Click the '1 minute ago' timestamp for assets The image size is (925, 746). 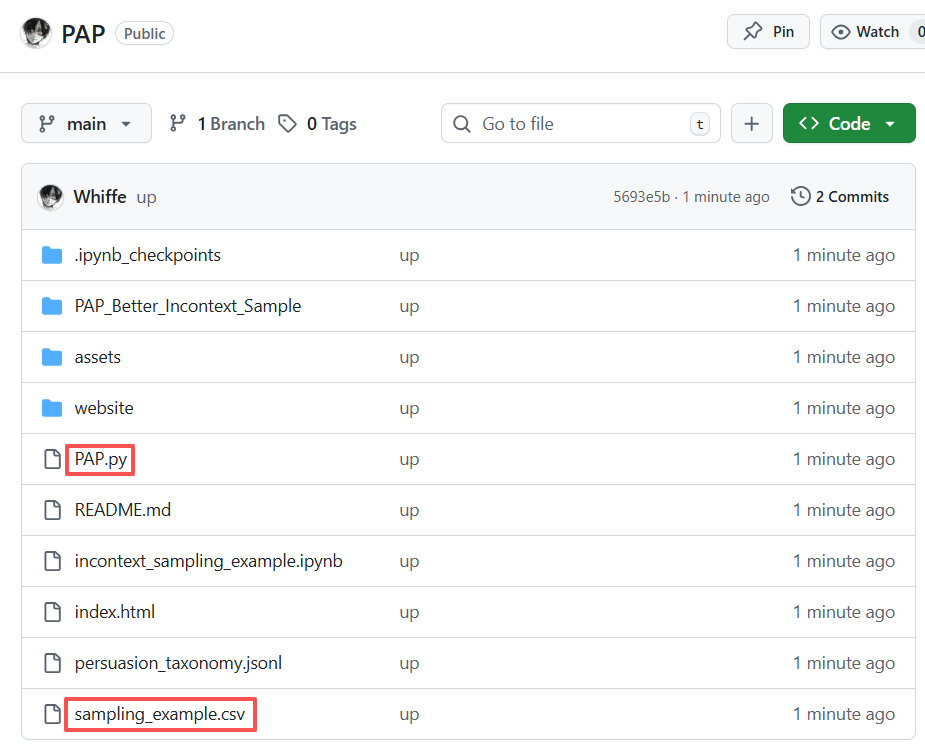[844, 357]
